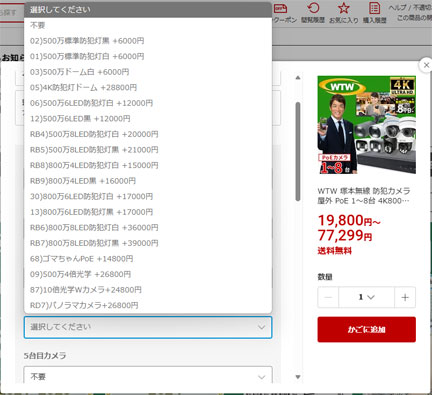Image resolution: width=432 pixels, height=395 pixels.
Task: Decrease quantity with minus button
Action: coord(328,297)
